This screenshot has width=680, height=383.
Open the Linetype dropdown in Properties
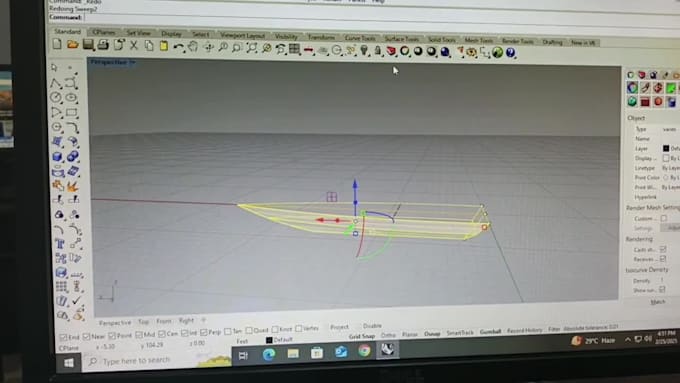point(671,168)
